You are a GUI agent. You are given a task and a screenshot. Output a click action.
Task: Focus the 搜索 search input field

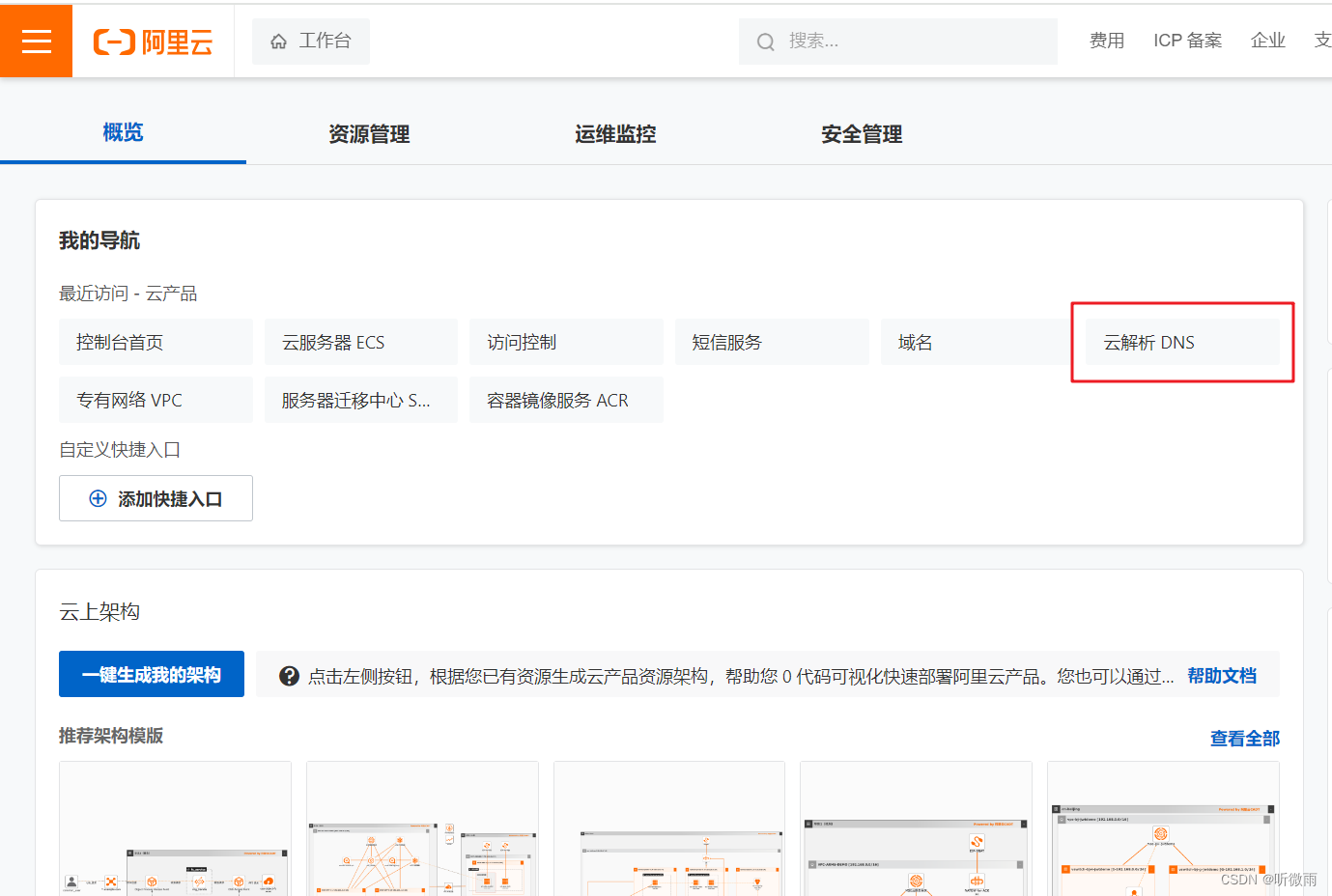tap(898, 42)
